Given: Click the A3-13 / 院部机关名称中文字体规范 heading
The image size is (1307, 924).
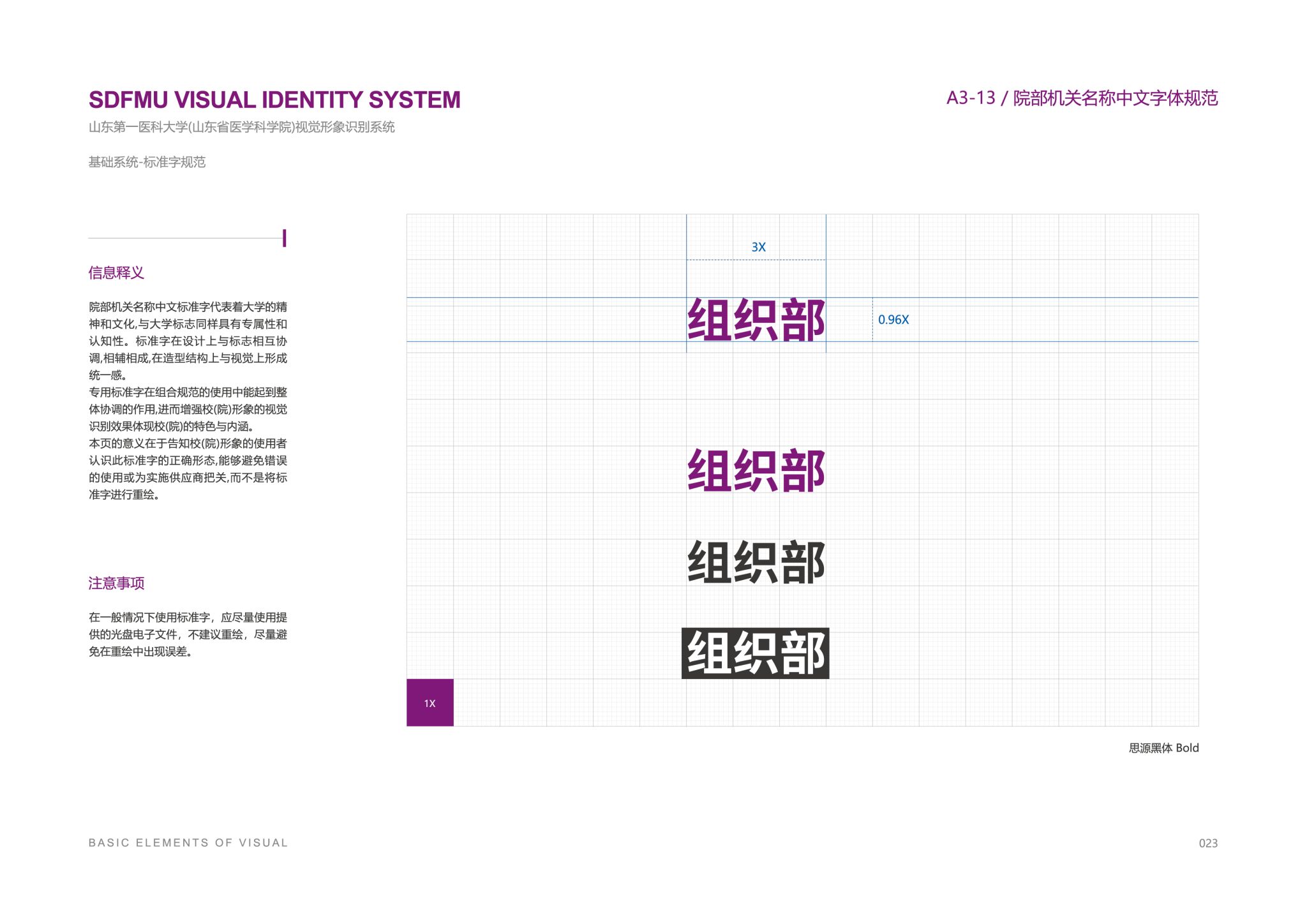Looking at the screenshot, I should point(1082,98).
